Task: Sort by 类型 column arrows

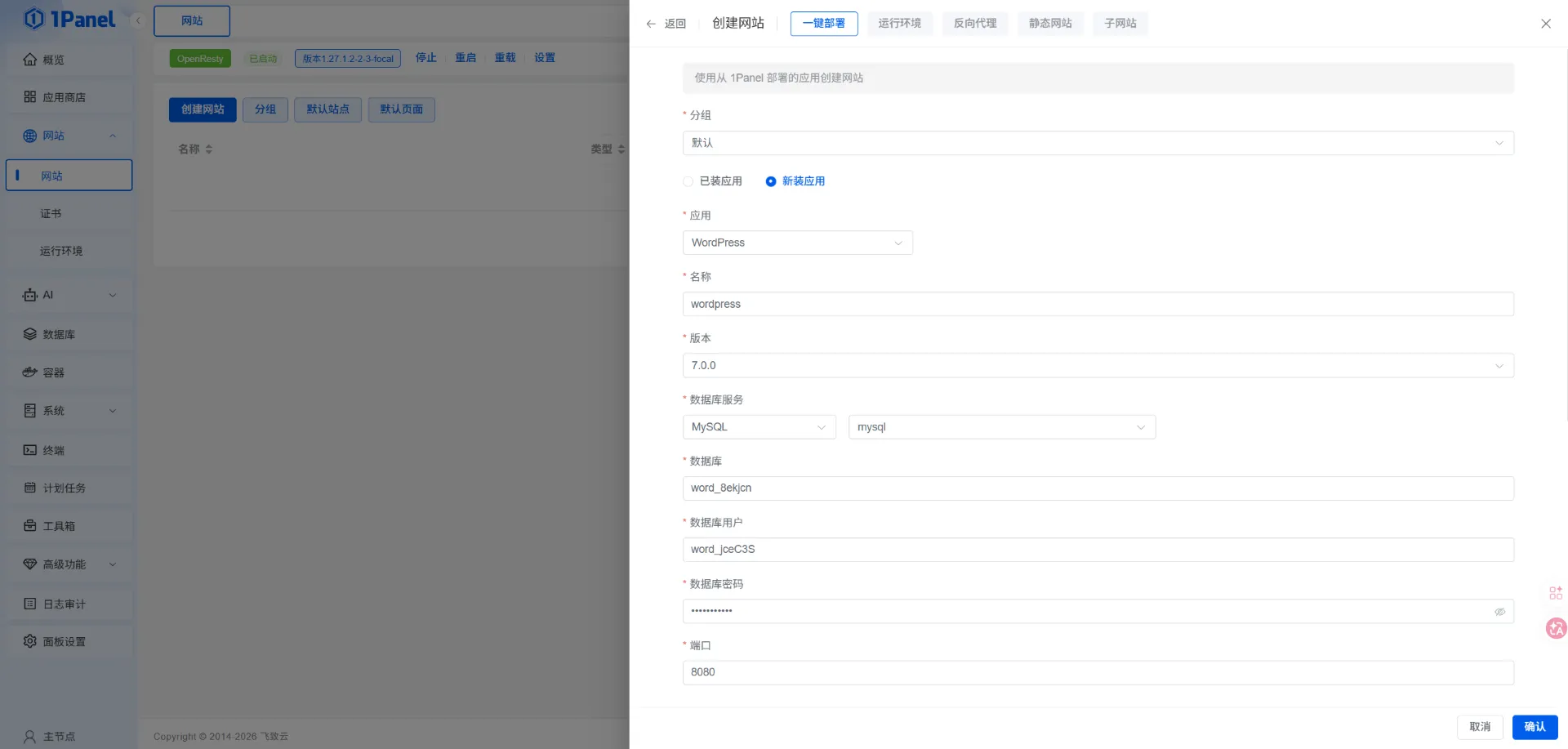Action: (621, 149)
